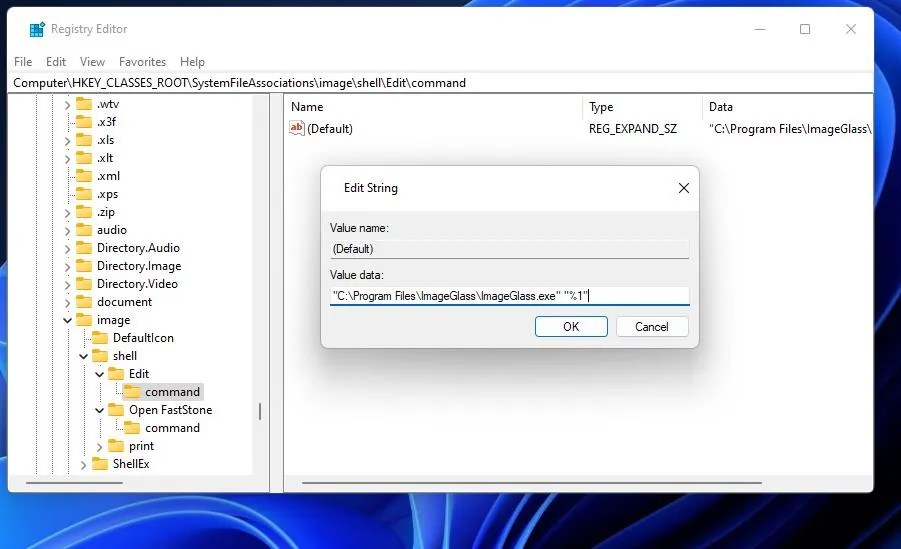This screenshot has height=549, width=901.
Task: Click the .wtv folder icon
Action: pyautogui.click(x=84, y=103)
